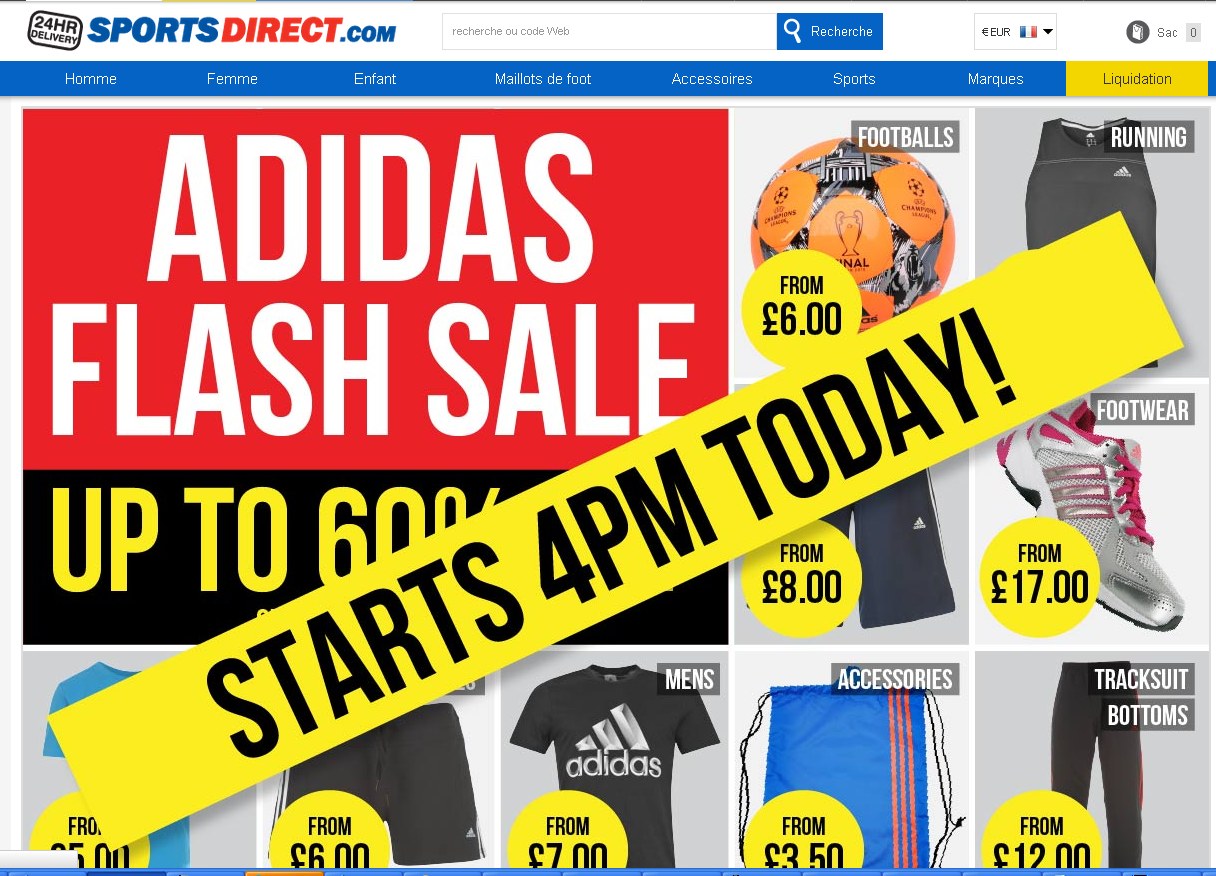Click into the recherche ou code Web field

point(609,31)
